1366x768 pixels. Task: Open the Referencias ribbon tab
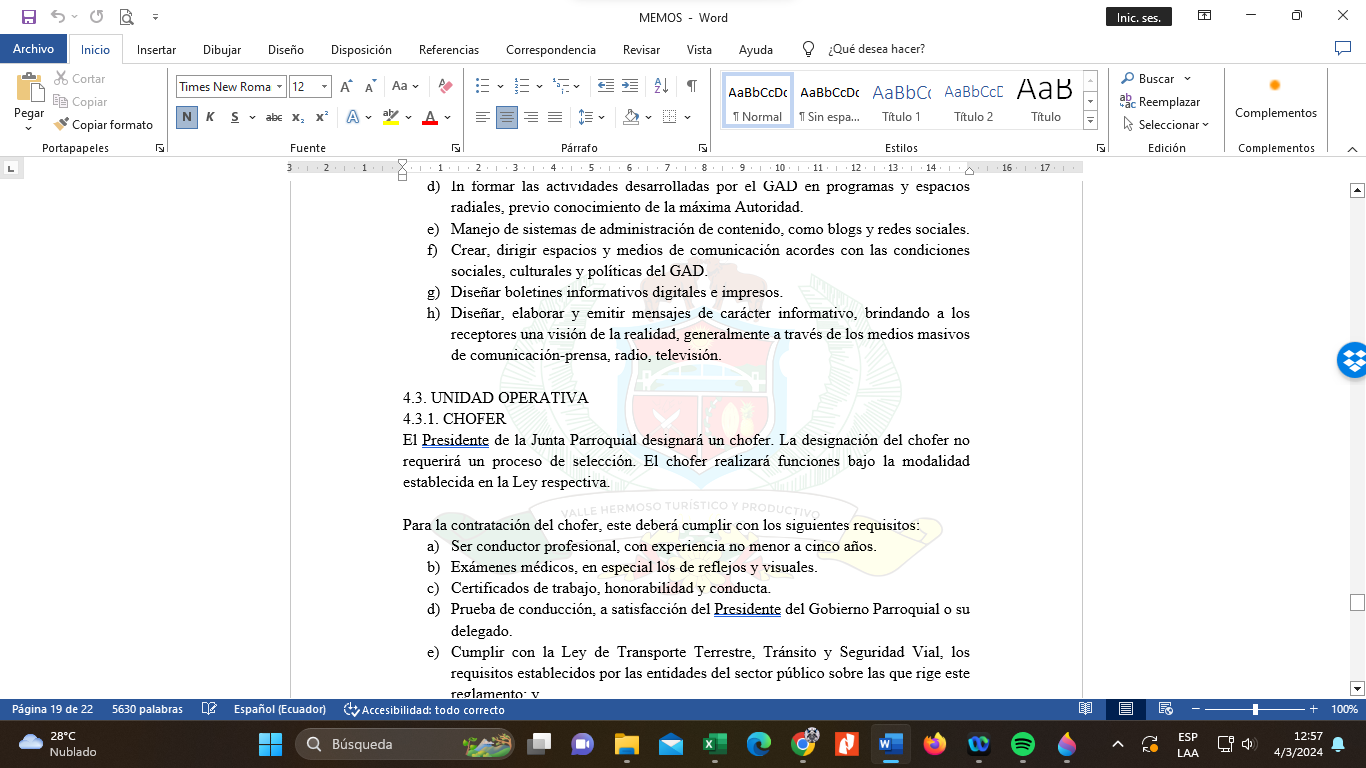click(448, 49)
